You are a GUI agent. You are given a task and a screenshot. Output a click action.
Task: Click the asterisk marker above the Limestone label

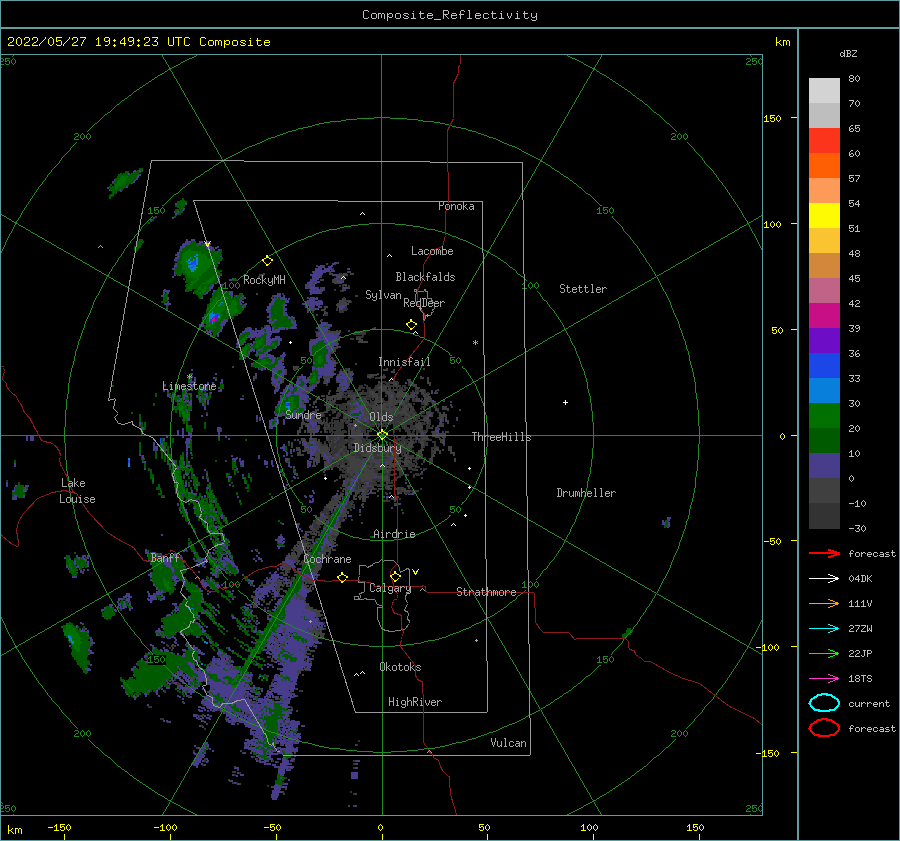tap(189, 376)
